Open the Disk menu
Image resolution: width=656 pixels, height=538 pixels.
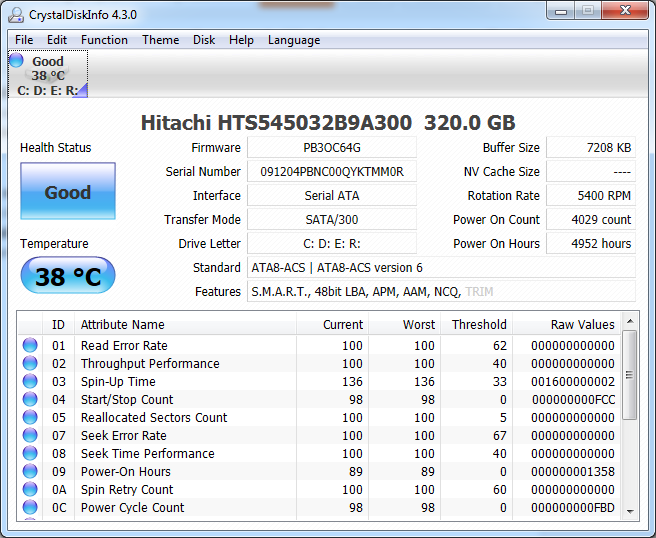coord(204,40)
